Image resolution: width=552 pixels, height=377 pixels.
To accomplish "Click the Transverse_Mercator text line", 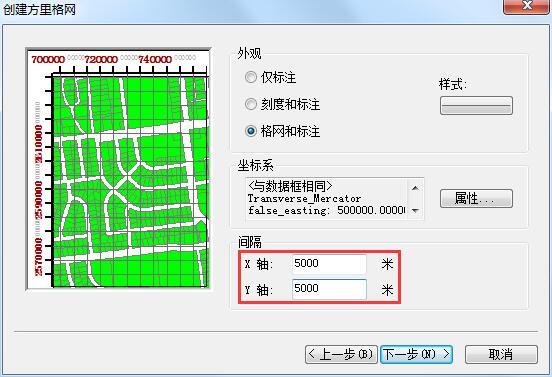I will point(304,199).
